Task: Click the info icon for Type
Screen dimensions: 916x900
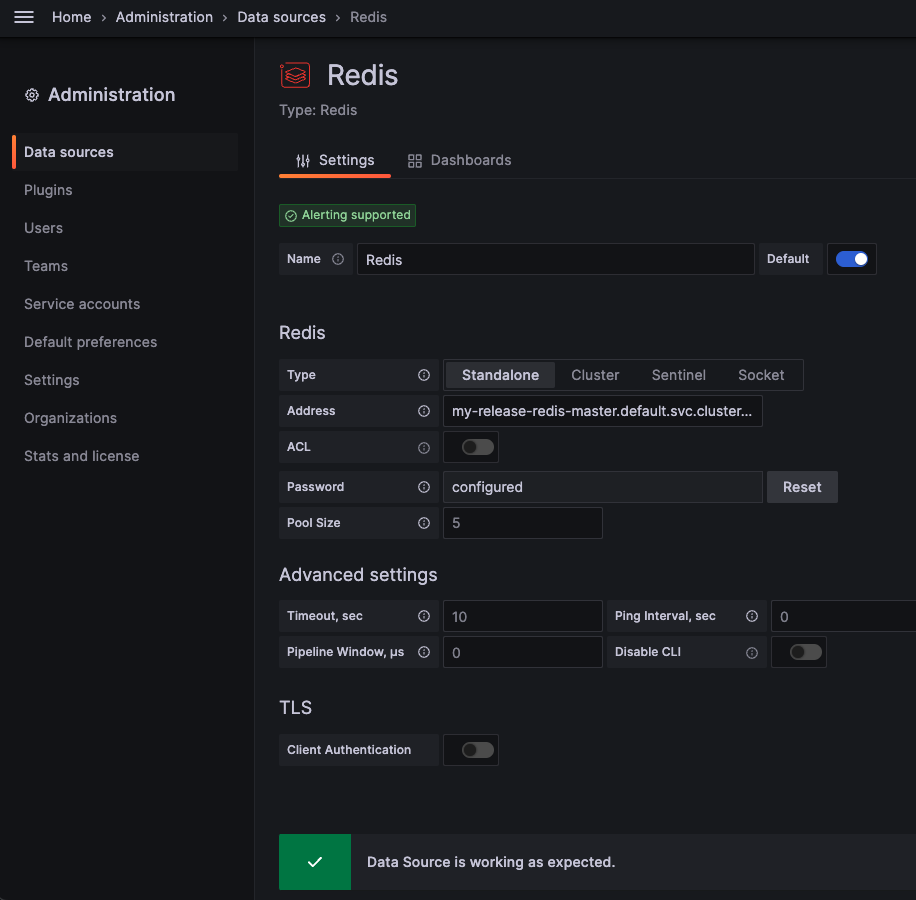Action: tap(424, 375)
